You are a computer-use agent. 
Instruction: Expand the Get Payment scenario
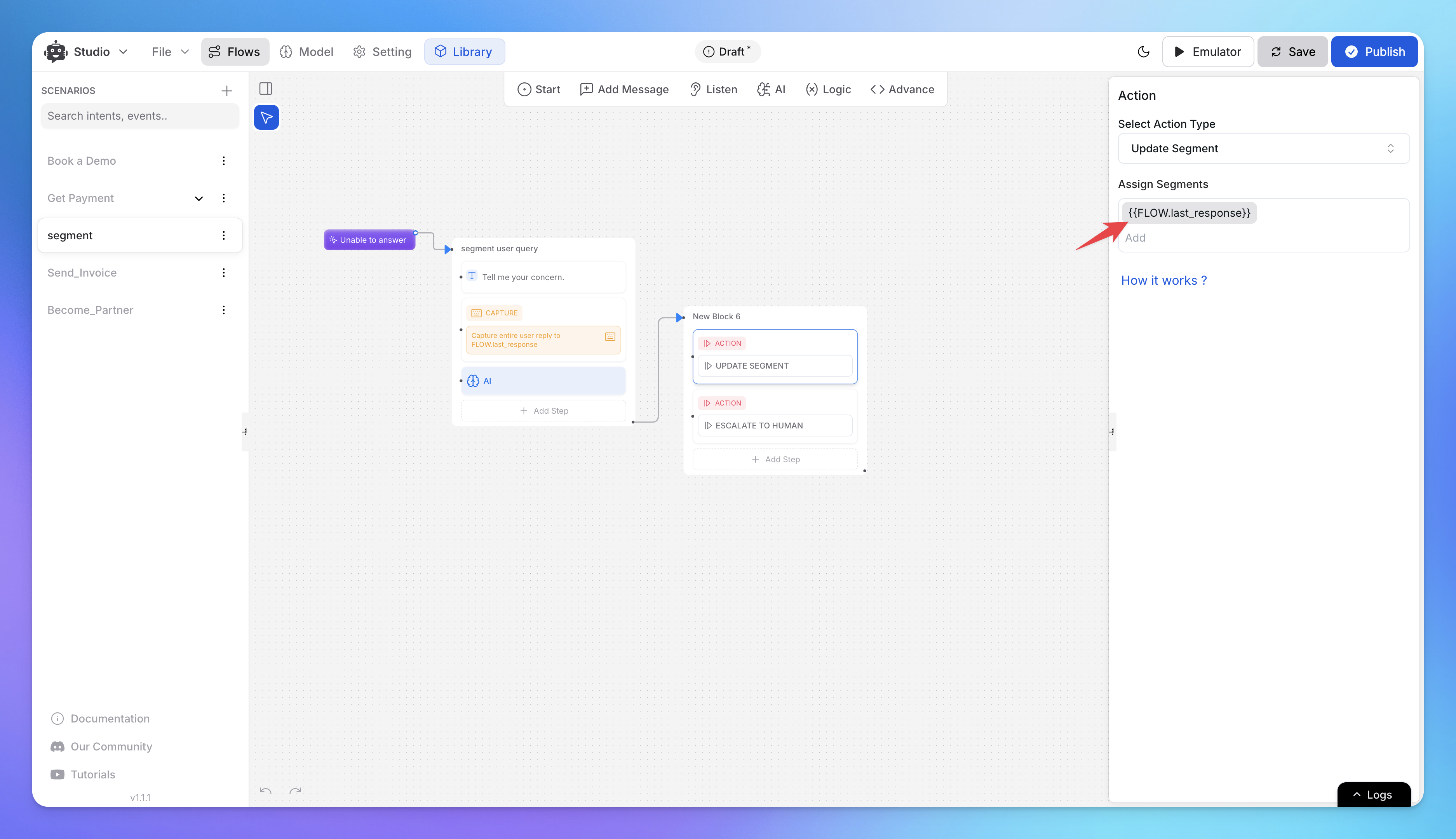(199, 198)
